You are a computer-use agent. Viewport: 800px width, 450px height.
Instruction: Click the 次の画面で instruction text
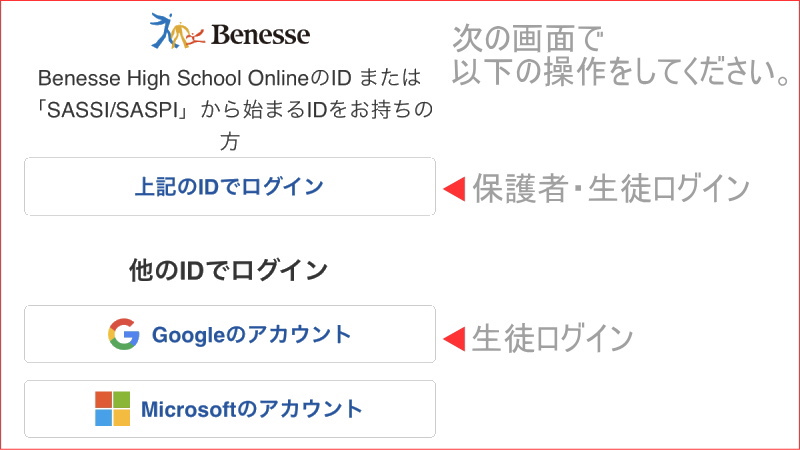(528, 39)
